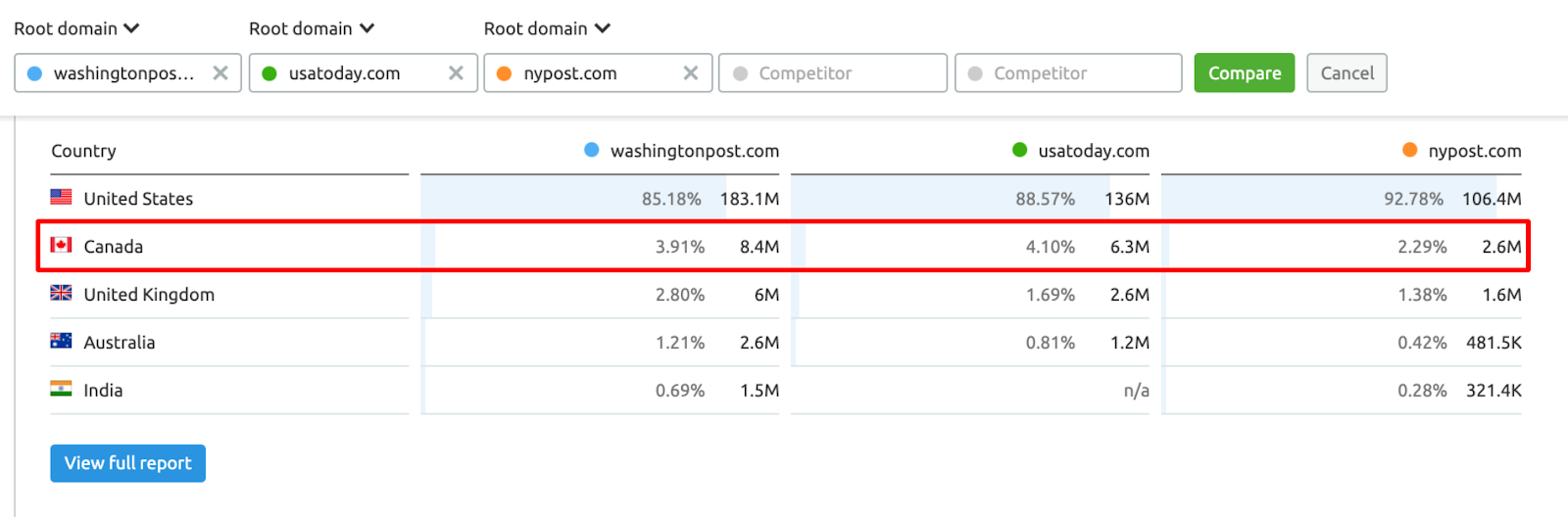Cancel the competitor comparison

pyautogui.click(x=1347, y=73)
